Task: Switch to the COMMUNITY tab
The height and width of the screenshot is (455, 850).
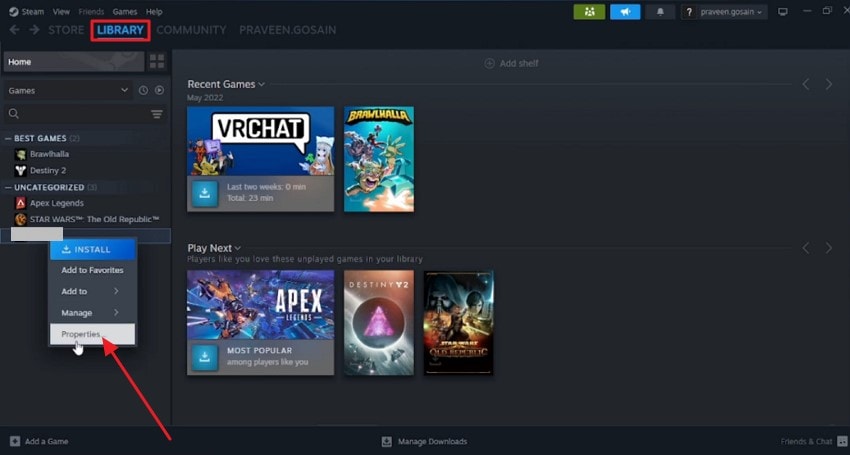Action: point(191,30)
